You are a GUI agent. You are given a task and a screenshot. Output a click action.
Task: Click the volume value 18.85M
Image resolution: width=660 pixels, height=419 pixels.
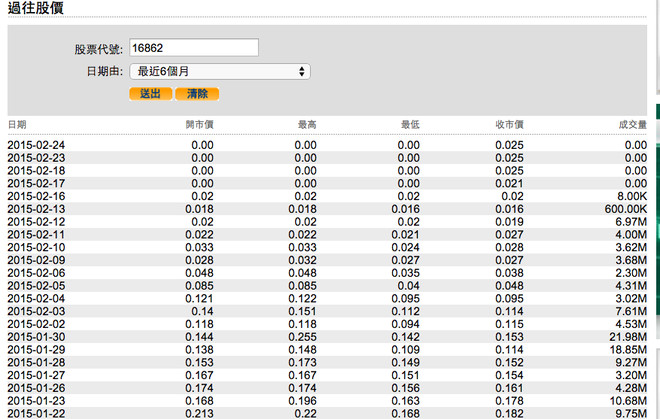click(628, 350)
